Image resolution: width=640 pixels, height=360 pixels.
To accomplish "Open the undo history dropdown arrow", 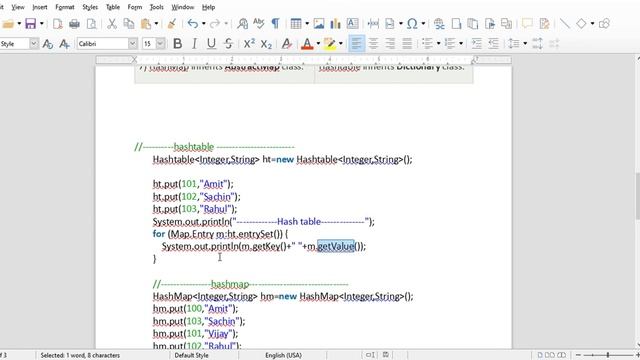I will point(204,24).
